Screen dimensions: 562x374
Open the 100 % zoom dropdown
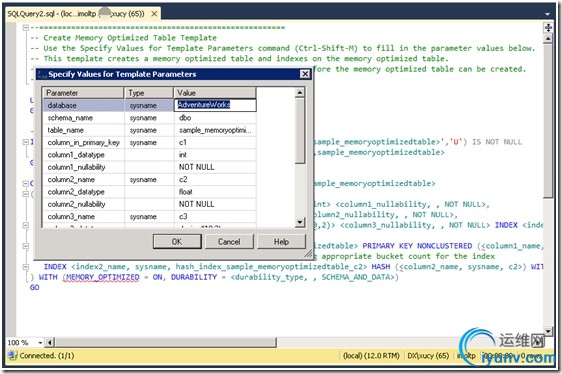coord(40,343)
